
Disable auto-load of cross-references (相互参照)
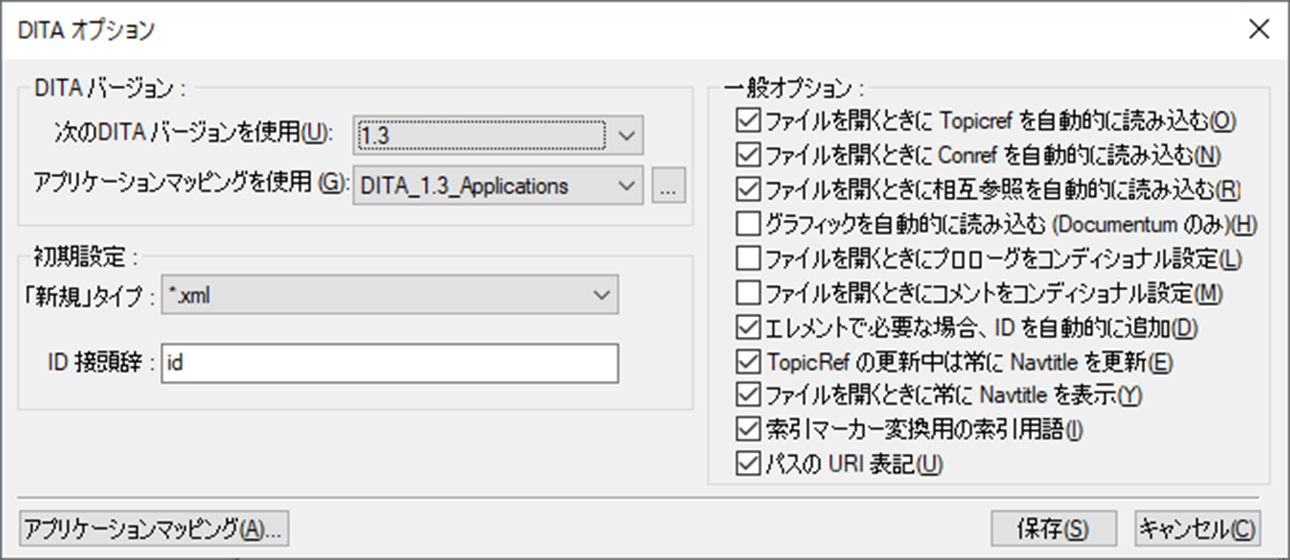(748, 189)
